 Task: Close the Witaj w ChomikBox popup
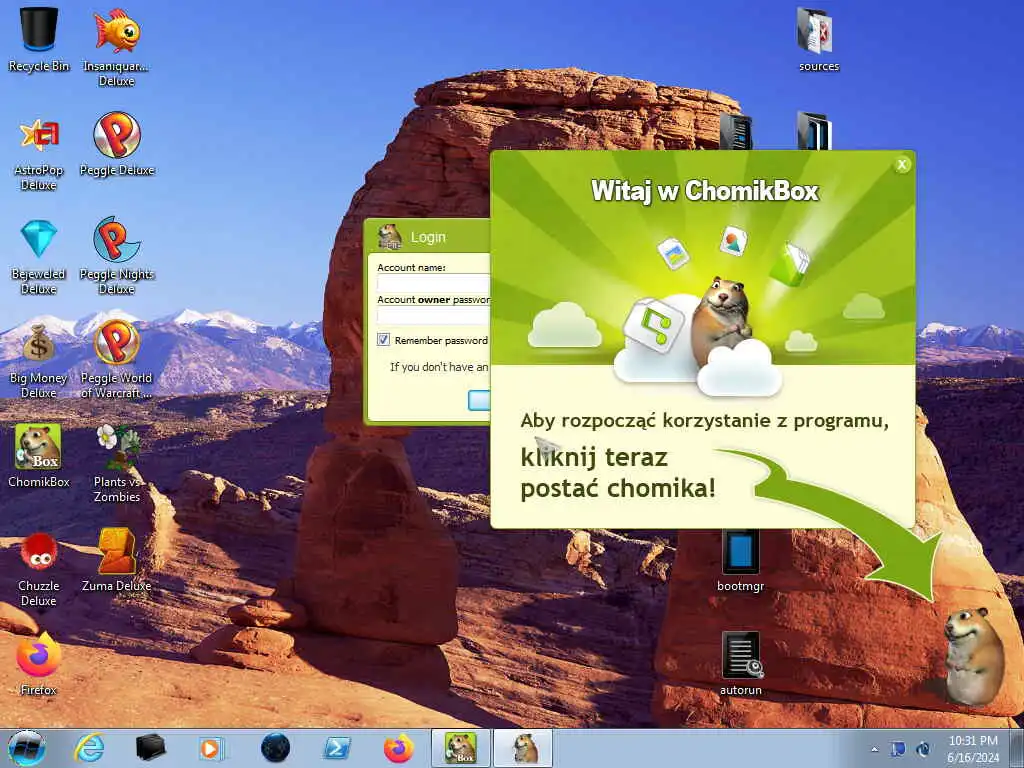902,165
